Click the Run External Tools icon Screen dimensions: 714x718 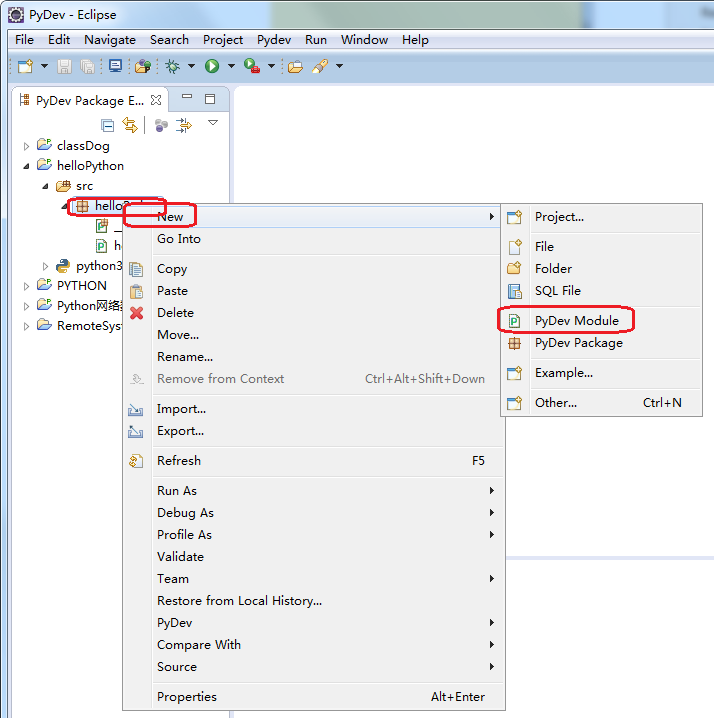252,66
